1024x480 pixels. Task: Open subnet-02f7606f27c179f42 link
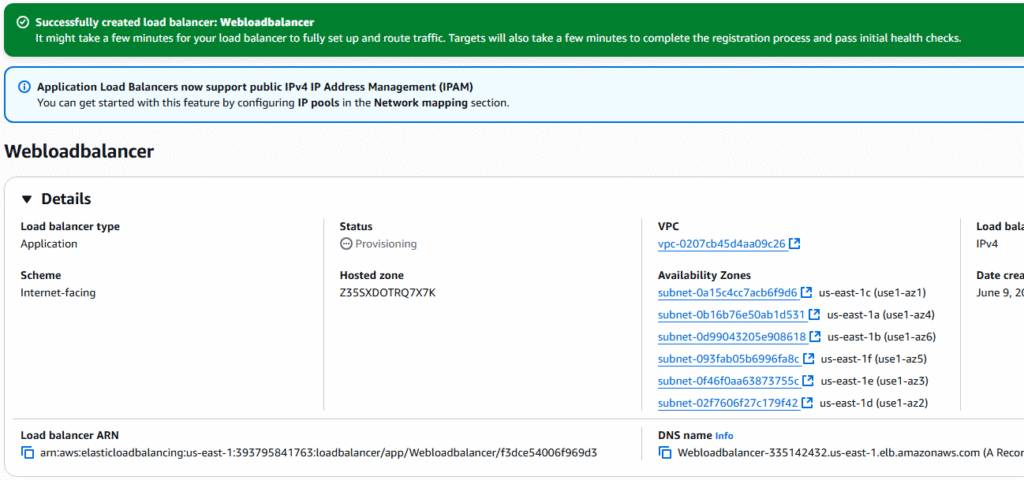point(728,402)
